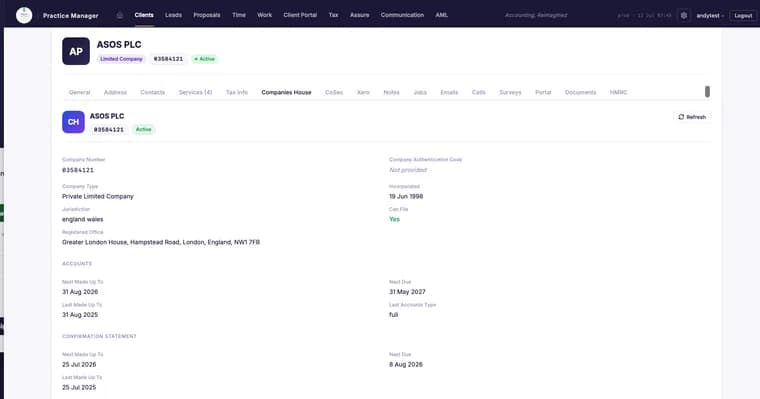Click 'Not provided' authentication code value
The height and width of the screenshot is (399, 760).
pyautogui.click(x=408, y=170)
